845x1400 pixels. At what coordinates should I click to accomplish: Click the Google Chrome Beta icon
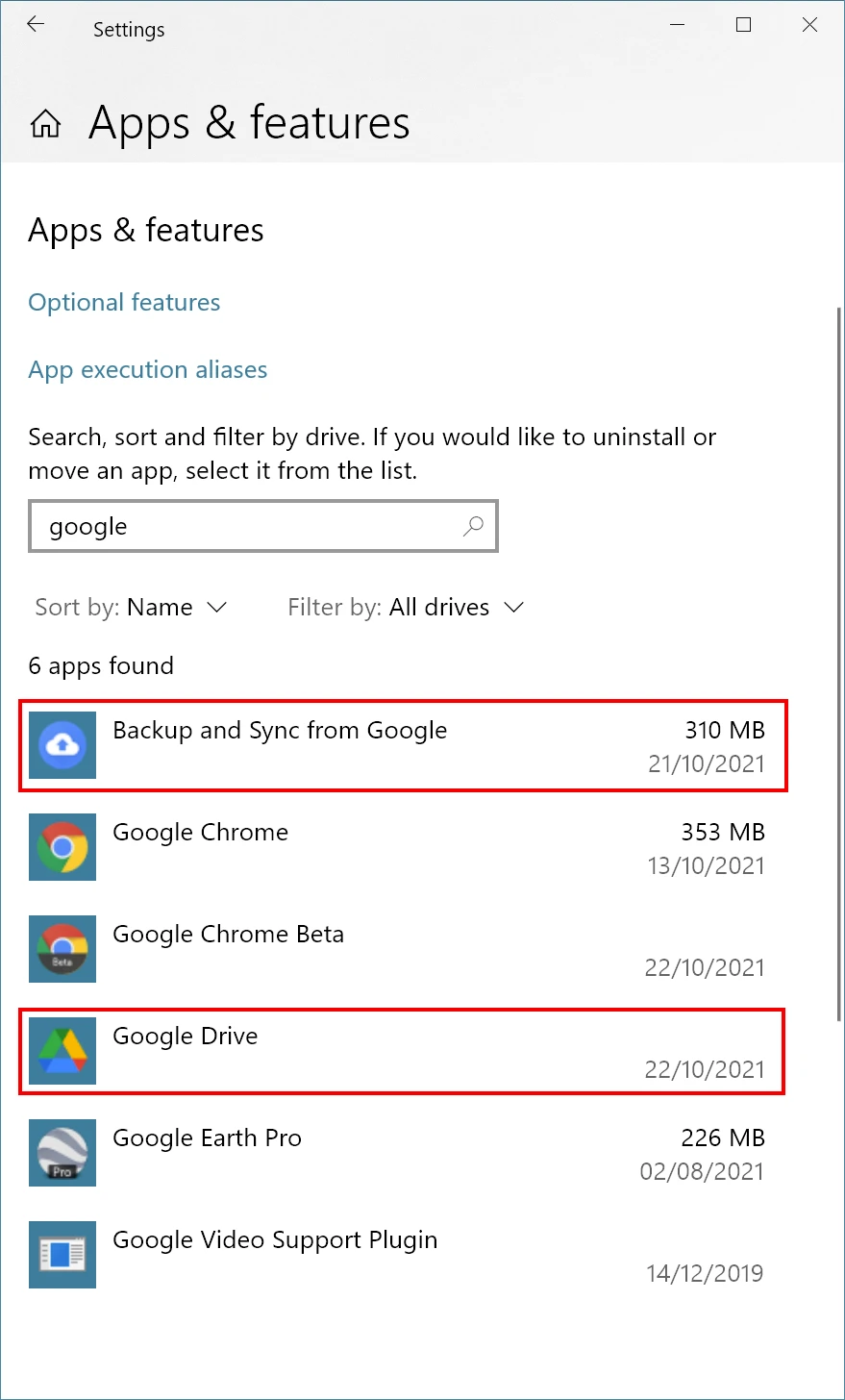[x=62, y=949]
